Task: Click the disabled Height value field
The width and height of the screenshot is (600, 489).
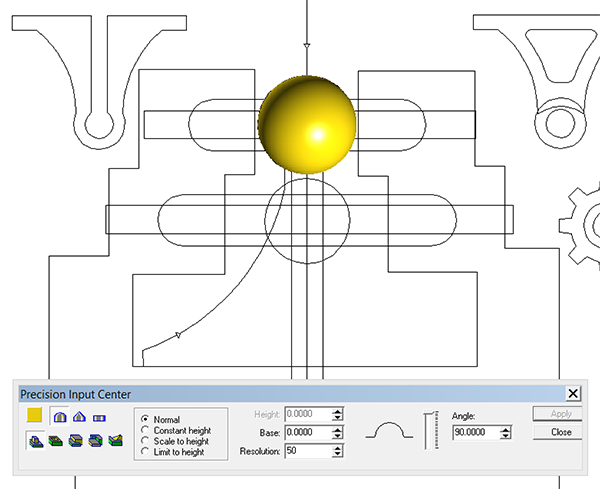Action: point(308,414)
